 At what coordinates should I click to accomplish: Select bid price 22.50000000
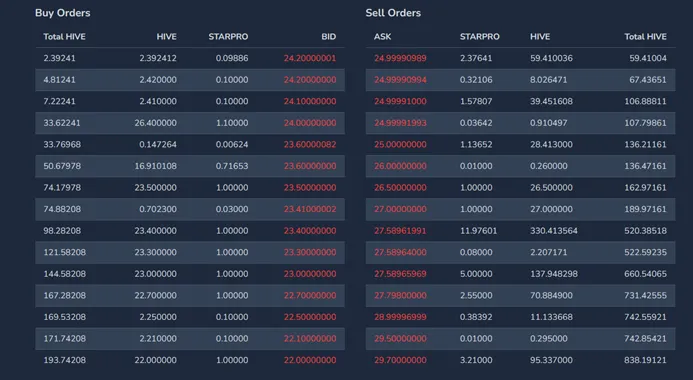pos(310,317)
